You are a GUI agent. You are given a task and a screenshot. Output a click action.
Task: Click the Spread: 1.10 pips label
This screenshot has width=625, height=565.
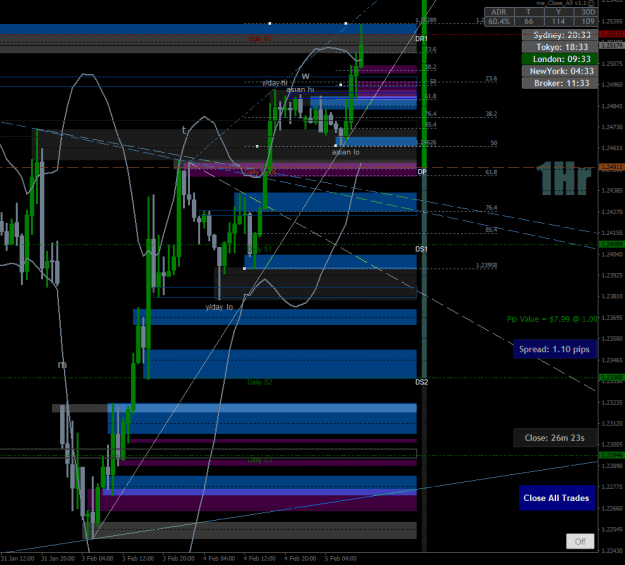coord(554,349)
